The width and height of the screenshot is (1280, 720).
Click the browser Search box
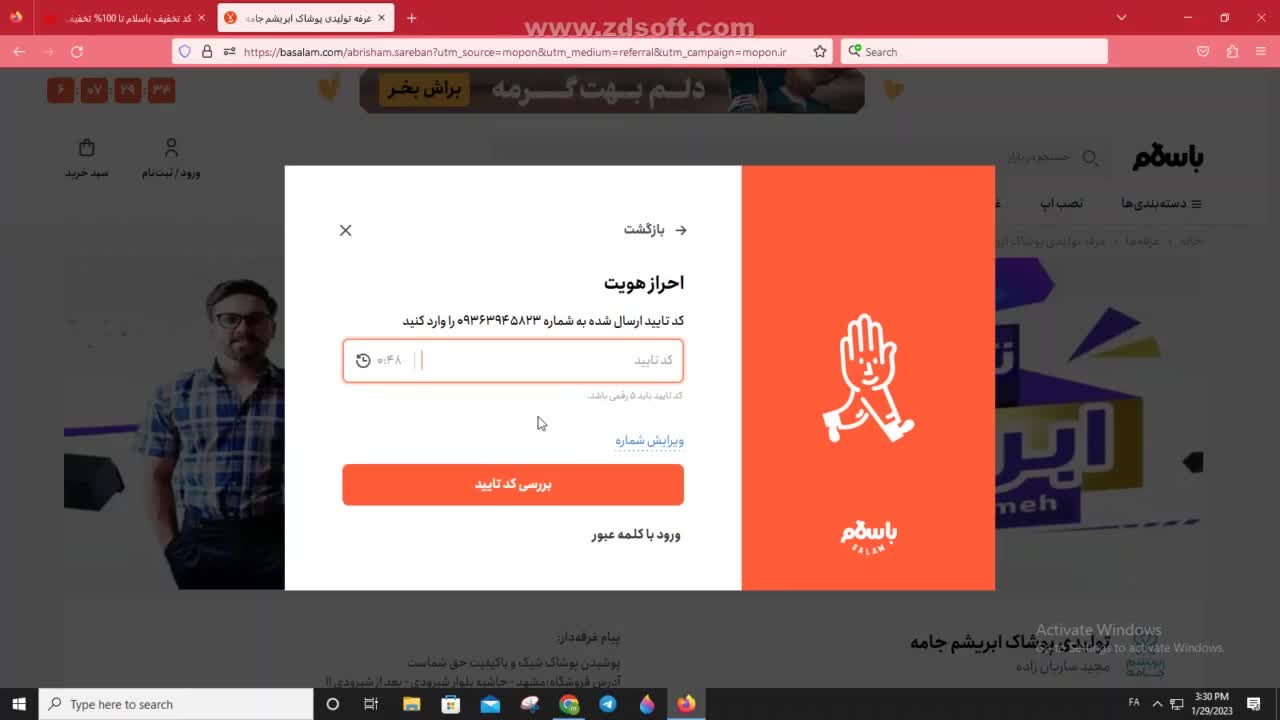974,51
